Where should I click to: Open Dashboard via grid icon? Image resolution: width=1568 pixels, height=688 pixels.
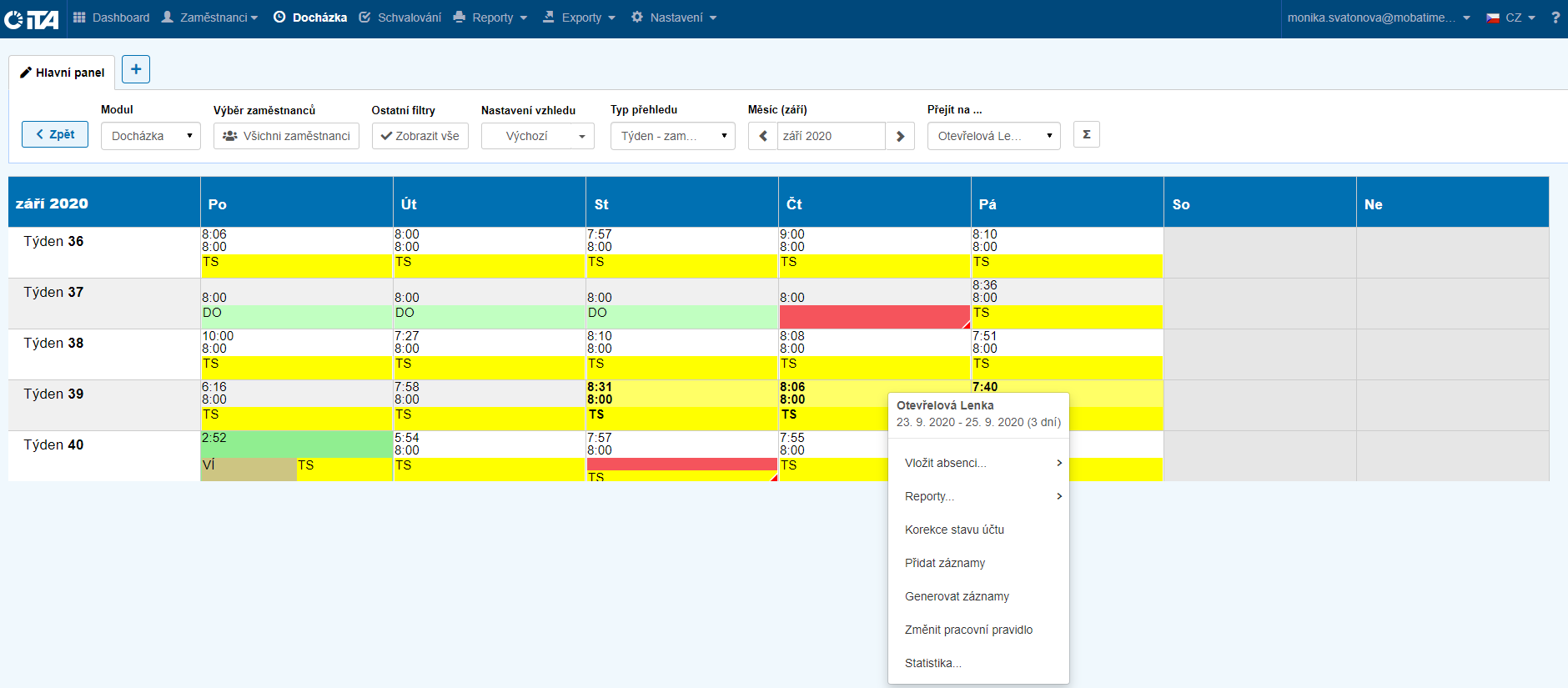80,18
